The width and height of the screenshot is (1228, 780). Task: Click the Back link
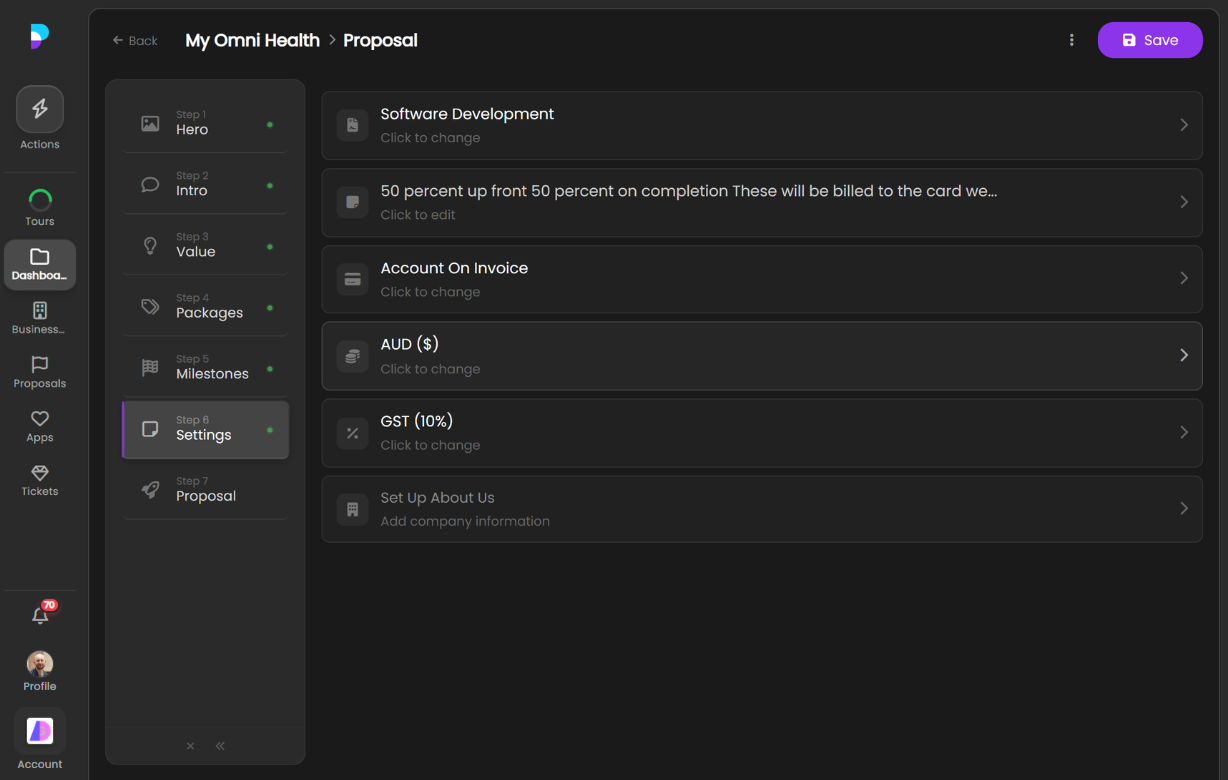tap(135, 41)
